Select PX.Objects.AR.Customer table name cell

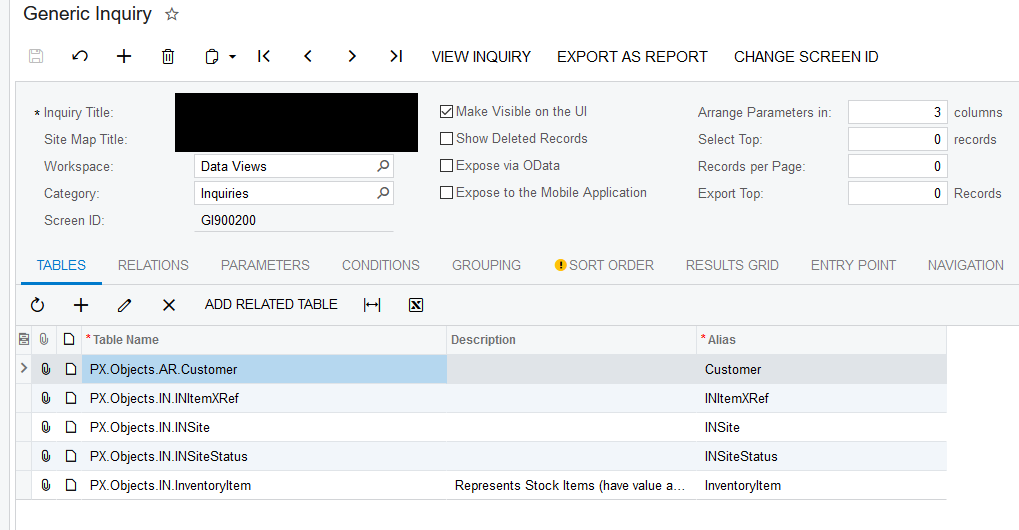click(x=264, y=369)
